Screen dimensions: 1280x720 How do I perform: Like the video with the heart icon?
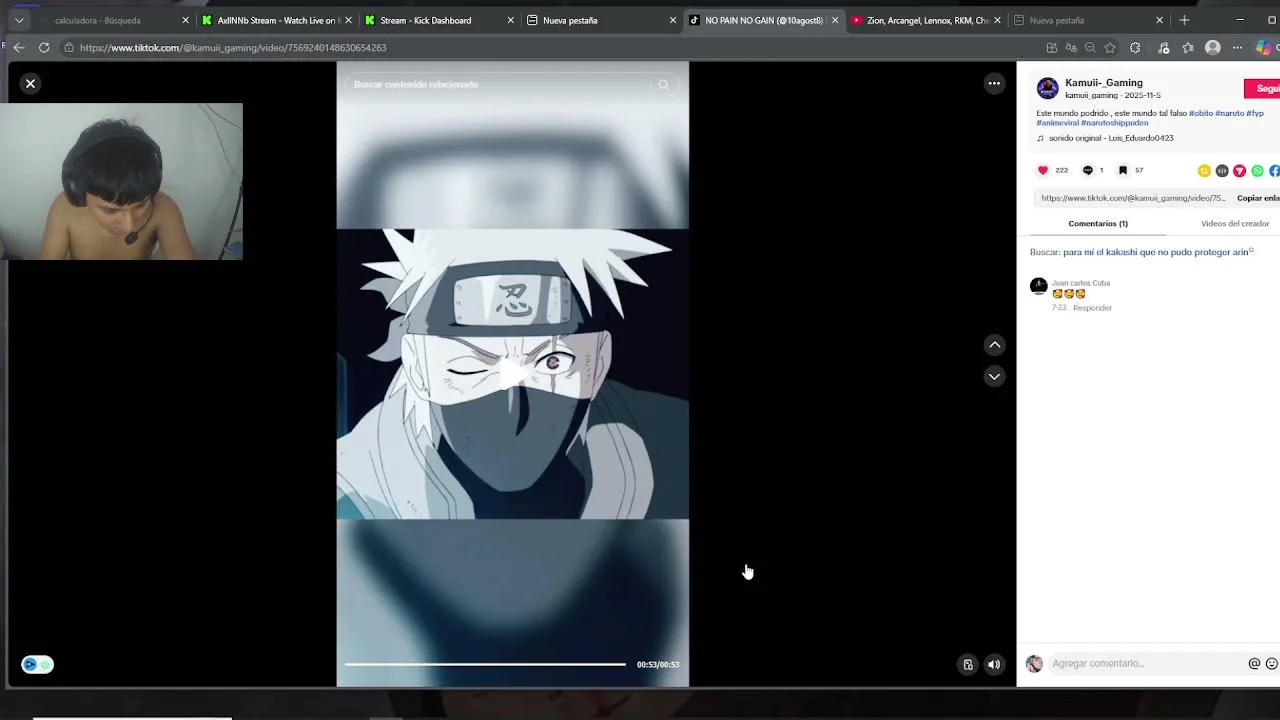coord(1043,171)
